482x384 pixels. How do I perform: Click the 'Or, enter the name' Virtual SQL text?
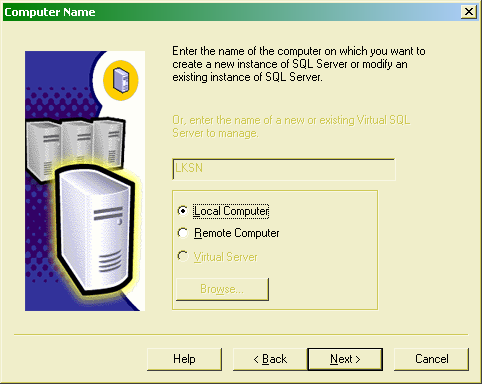click(291, 126)
